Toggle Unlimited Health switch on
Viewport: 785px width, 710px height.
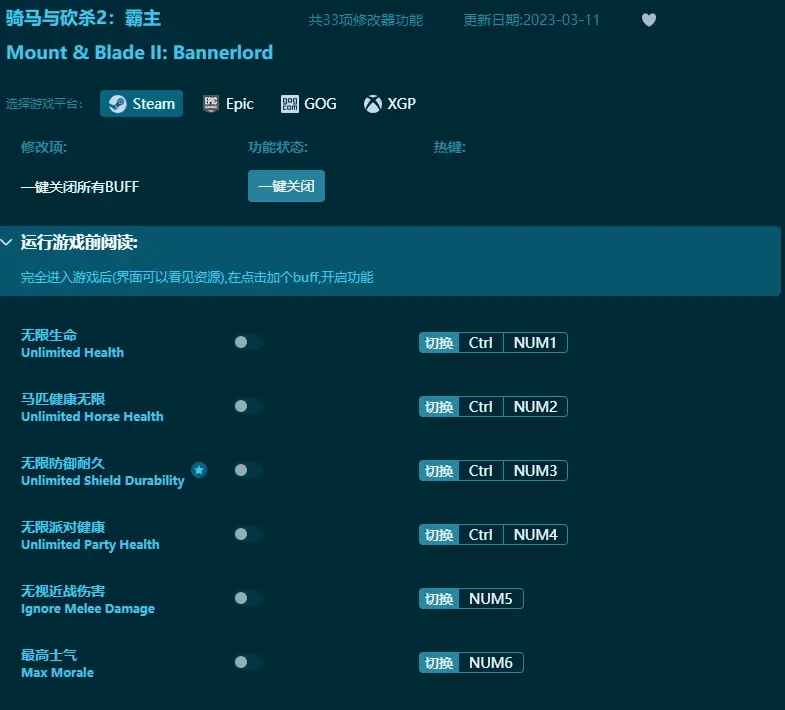point(248,342)
